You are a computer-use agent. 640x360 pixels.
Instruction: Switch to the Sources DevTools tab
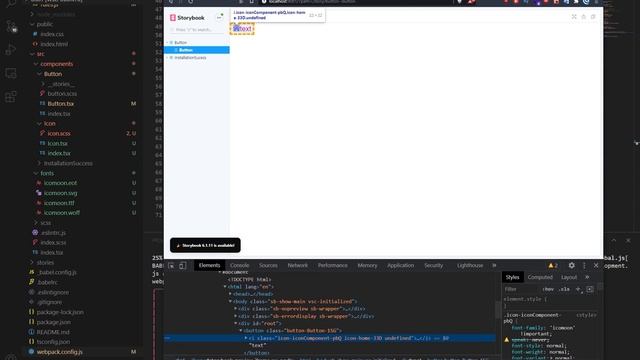(268, 265)
